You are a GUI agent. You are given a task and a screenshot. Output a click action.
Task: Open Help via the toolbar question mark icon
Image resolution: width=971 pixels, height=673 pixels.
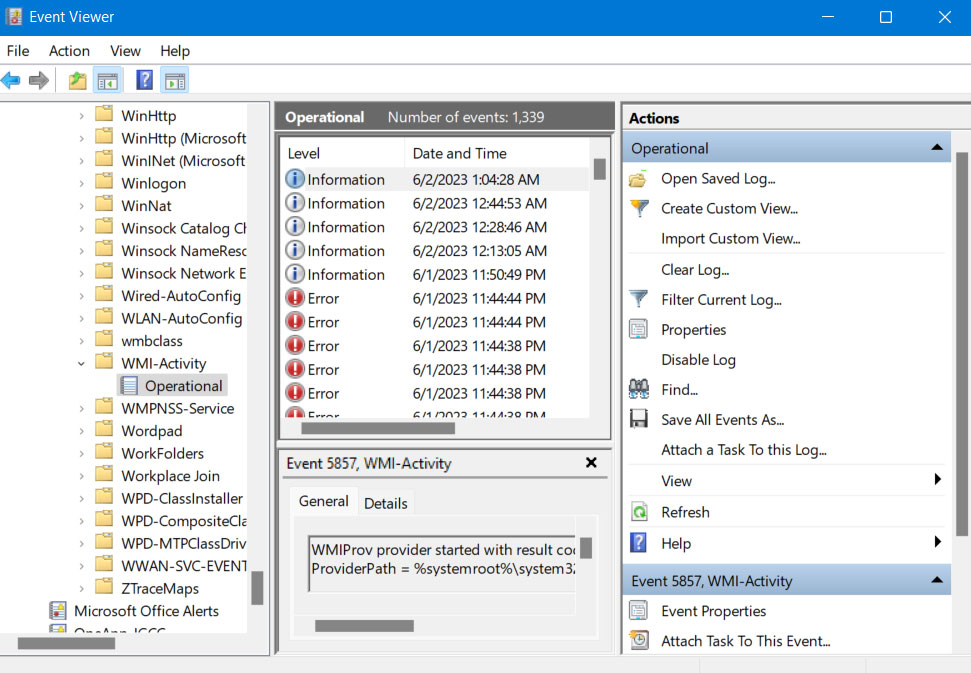pyautogui.click(x=144, y=80)
